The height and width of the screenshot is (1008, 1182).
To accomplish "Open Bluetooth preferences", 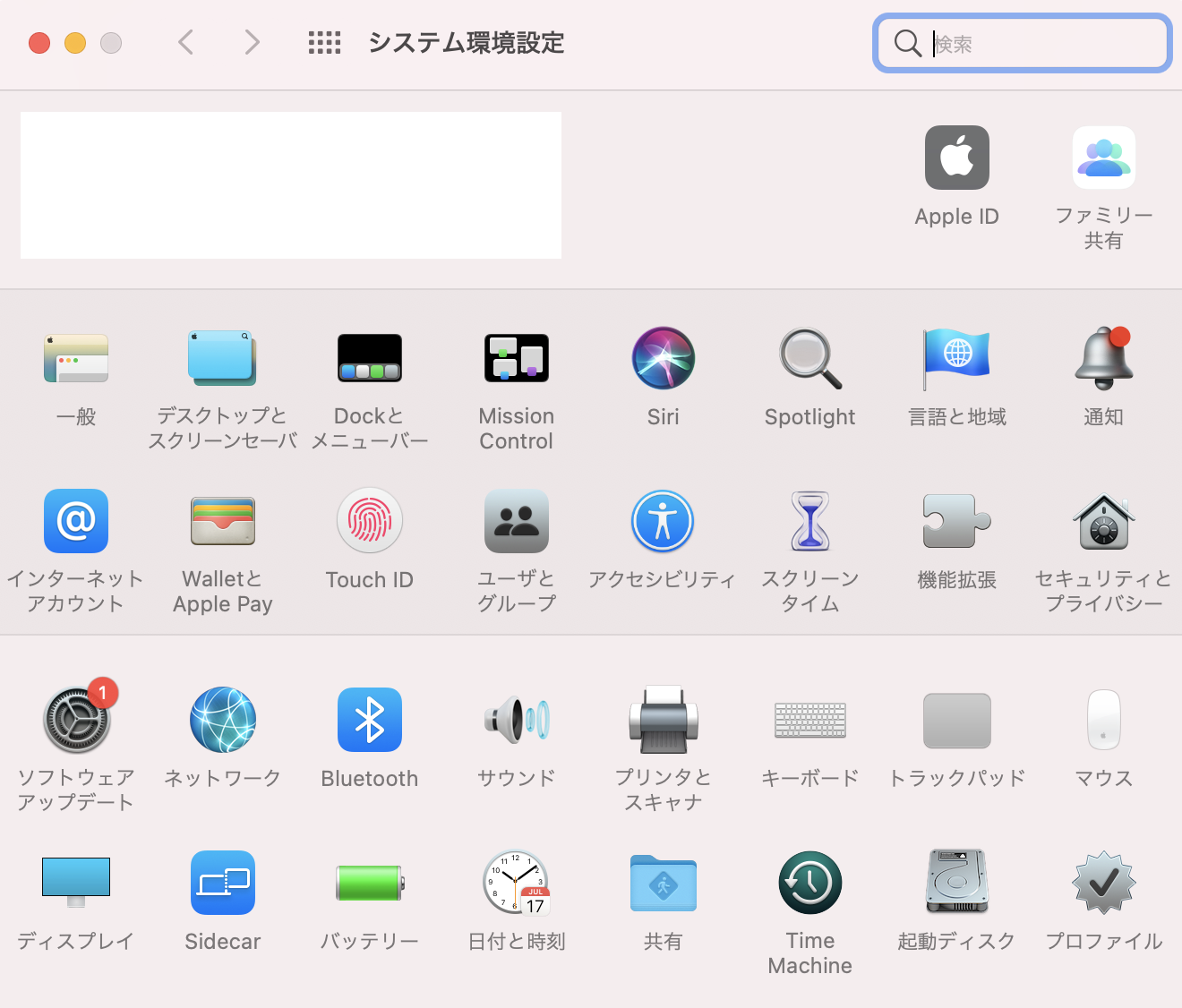I will 369,720.
